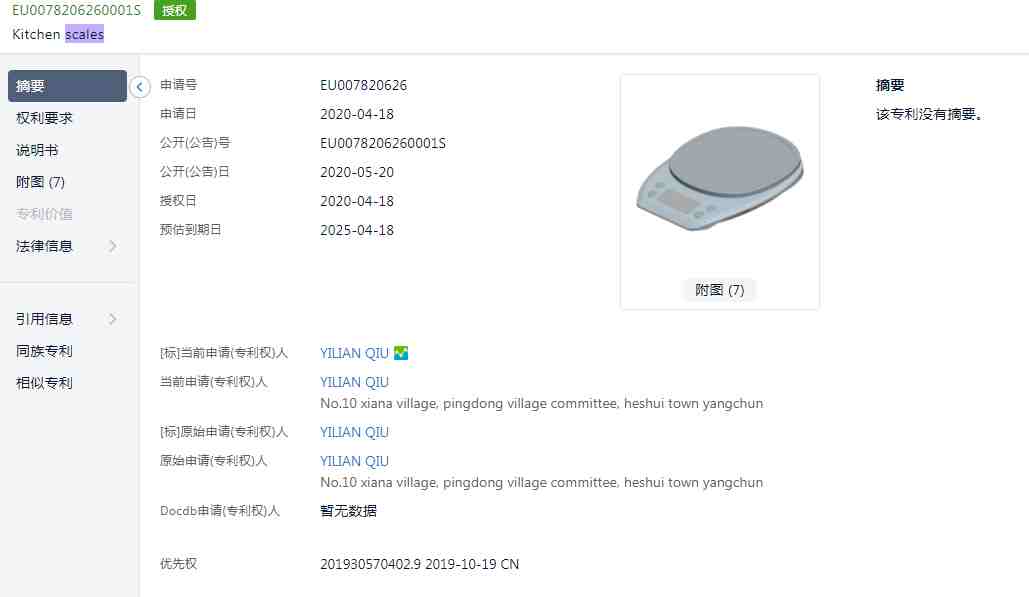
Task: Click the highlighted word scales in title
Action: click(84, 34)
